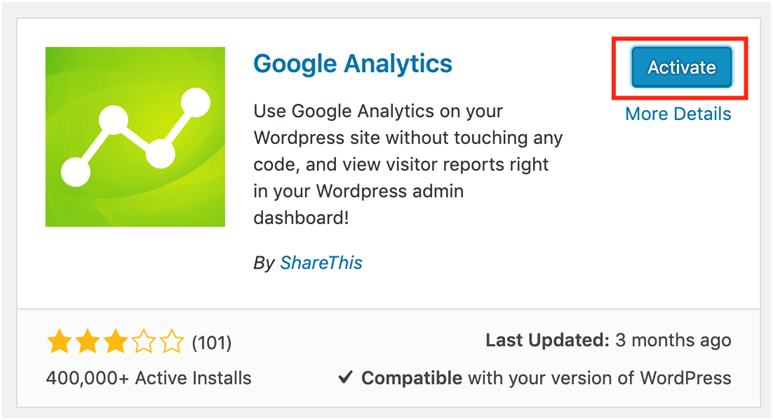Click 'with your version of WordPress' text

pos(599,379)
